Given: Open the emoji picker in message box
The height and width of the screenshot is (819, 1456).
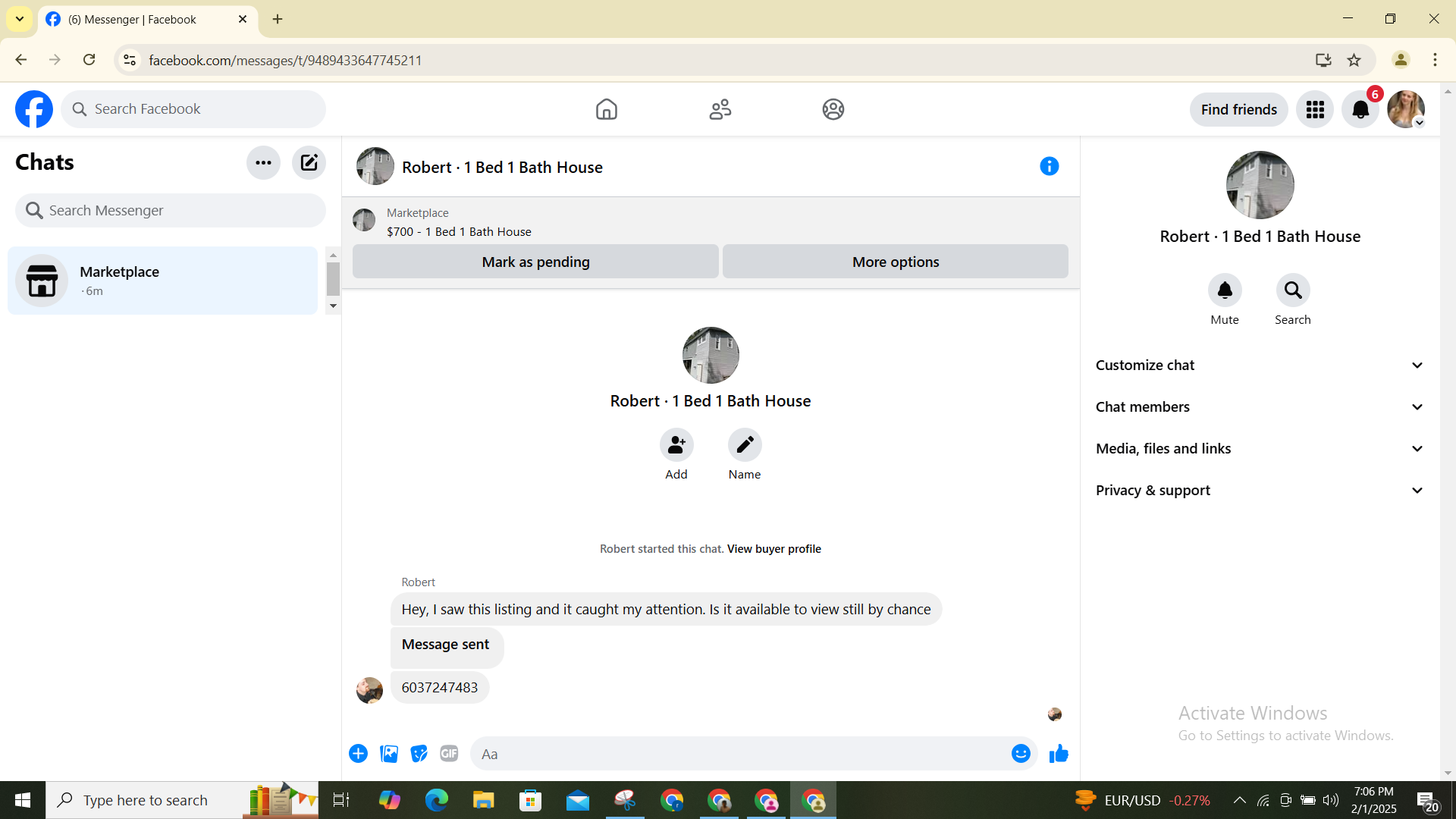Looking at the screenshot, I should [x=1021, y=754].
